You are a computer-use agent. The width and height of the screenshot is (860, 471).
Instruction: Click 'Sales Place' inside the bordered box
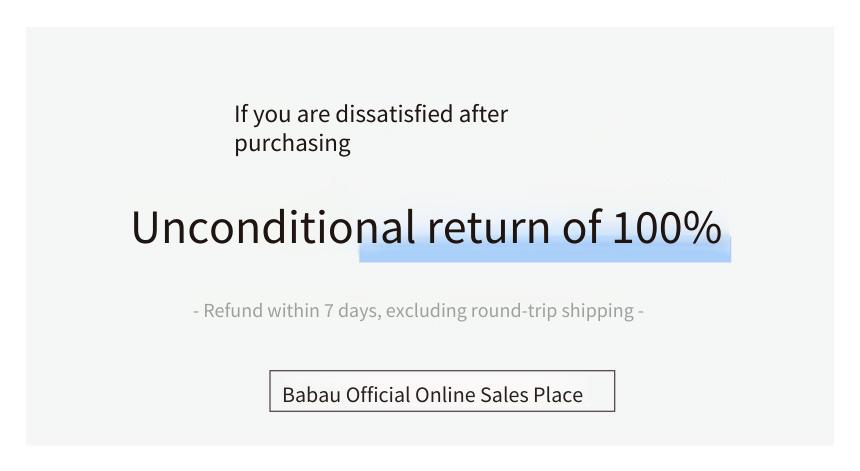pyautogui.click(x=531, y=395)
